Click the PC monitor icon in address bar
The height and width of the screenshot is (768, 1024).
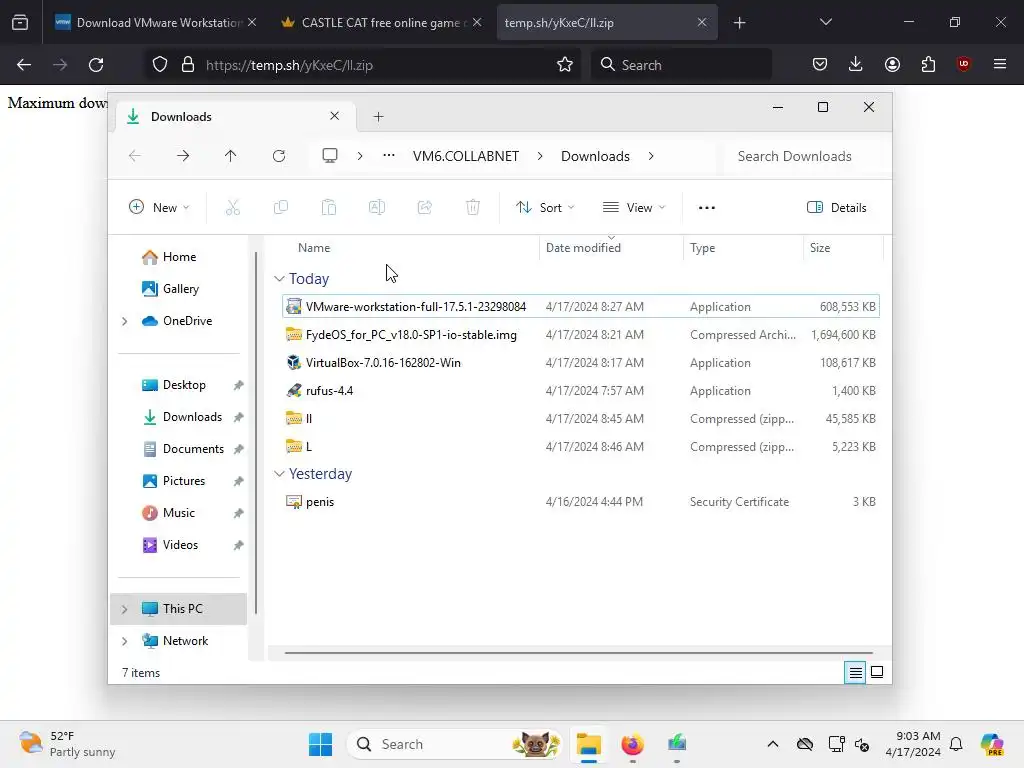click(330, 155)
